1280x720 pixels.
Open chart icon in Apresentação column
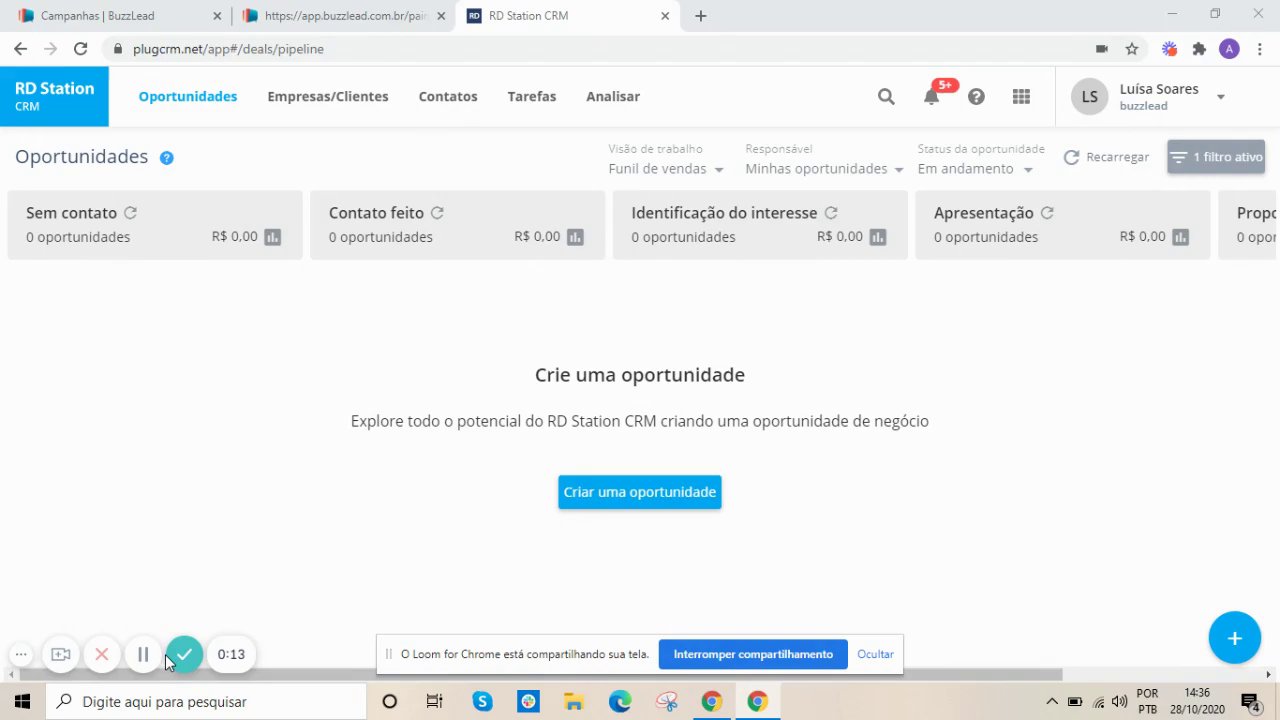1181,237
